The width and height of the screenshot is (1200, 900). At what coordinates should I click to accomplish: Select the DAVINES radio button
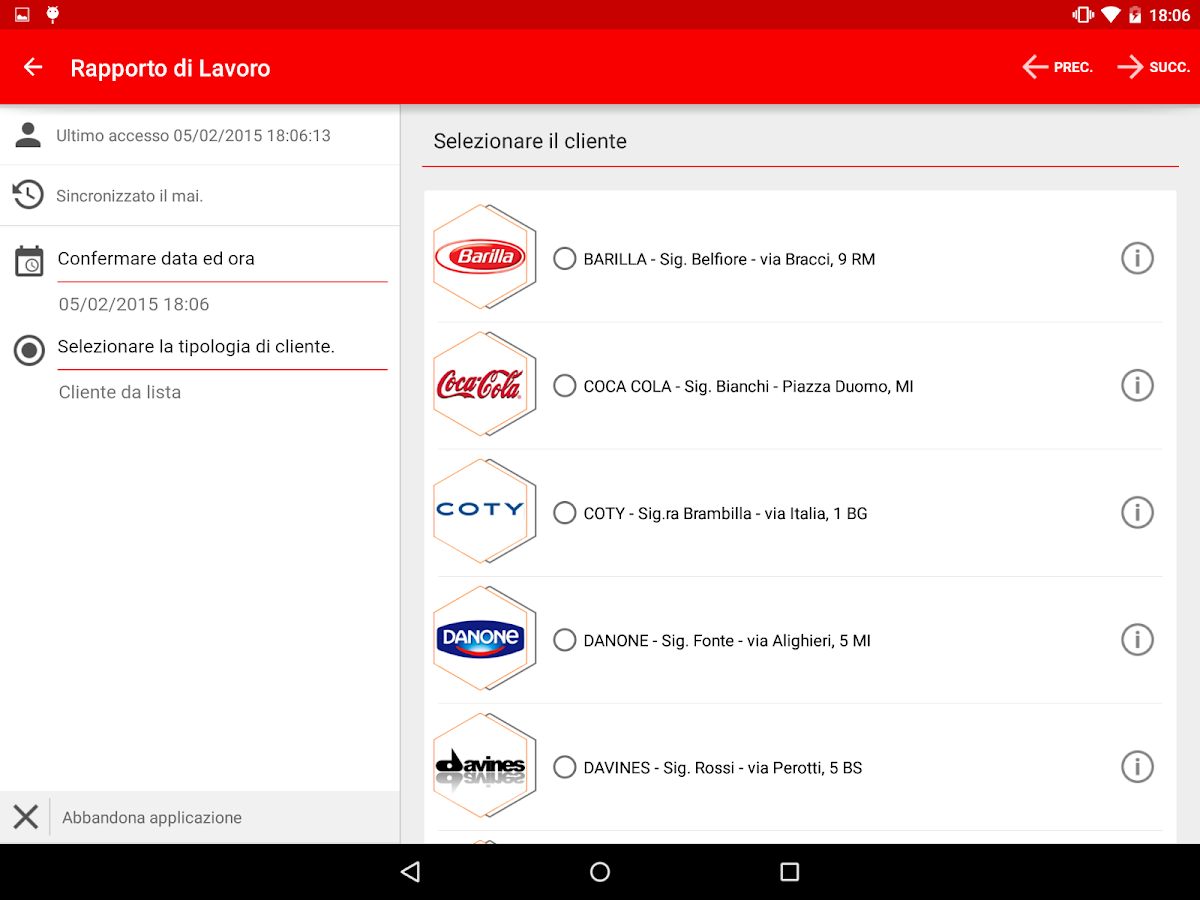tap(564, 767)
